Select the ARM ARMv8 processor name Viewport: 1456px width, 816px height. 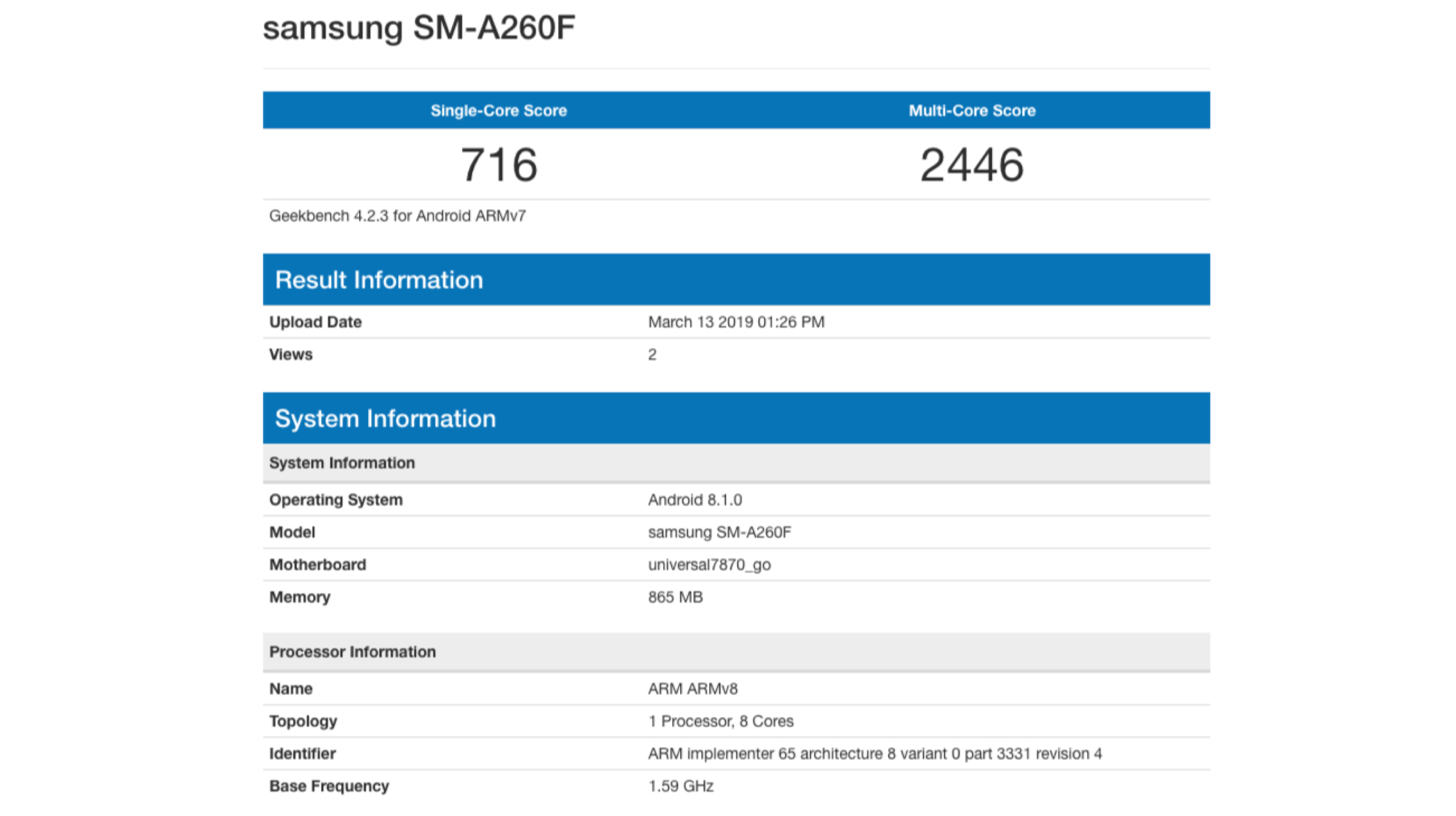(693, 689)
